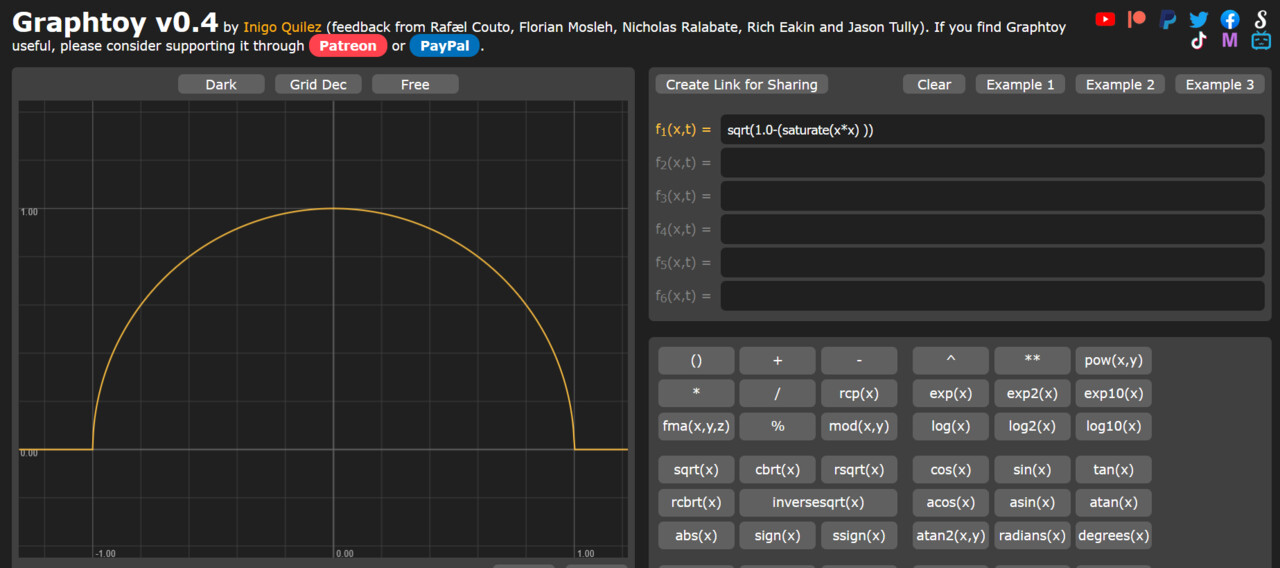Enable the f3(x,t) function
Screen dimensions: 1280x568
click(x=683, y=196)
